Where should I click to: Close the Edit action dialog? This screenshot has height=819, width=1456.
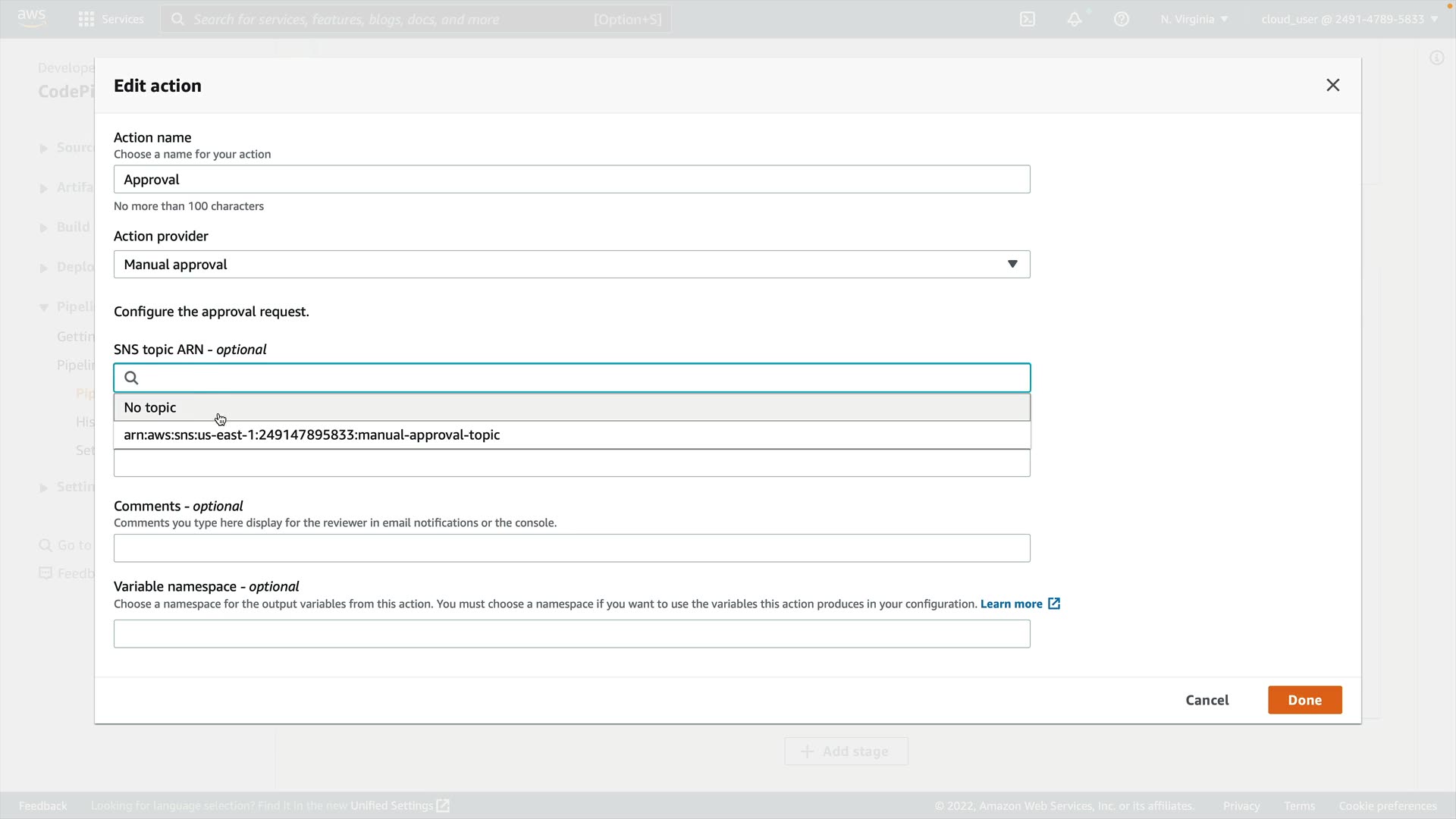1332,85
